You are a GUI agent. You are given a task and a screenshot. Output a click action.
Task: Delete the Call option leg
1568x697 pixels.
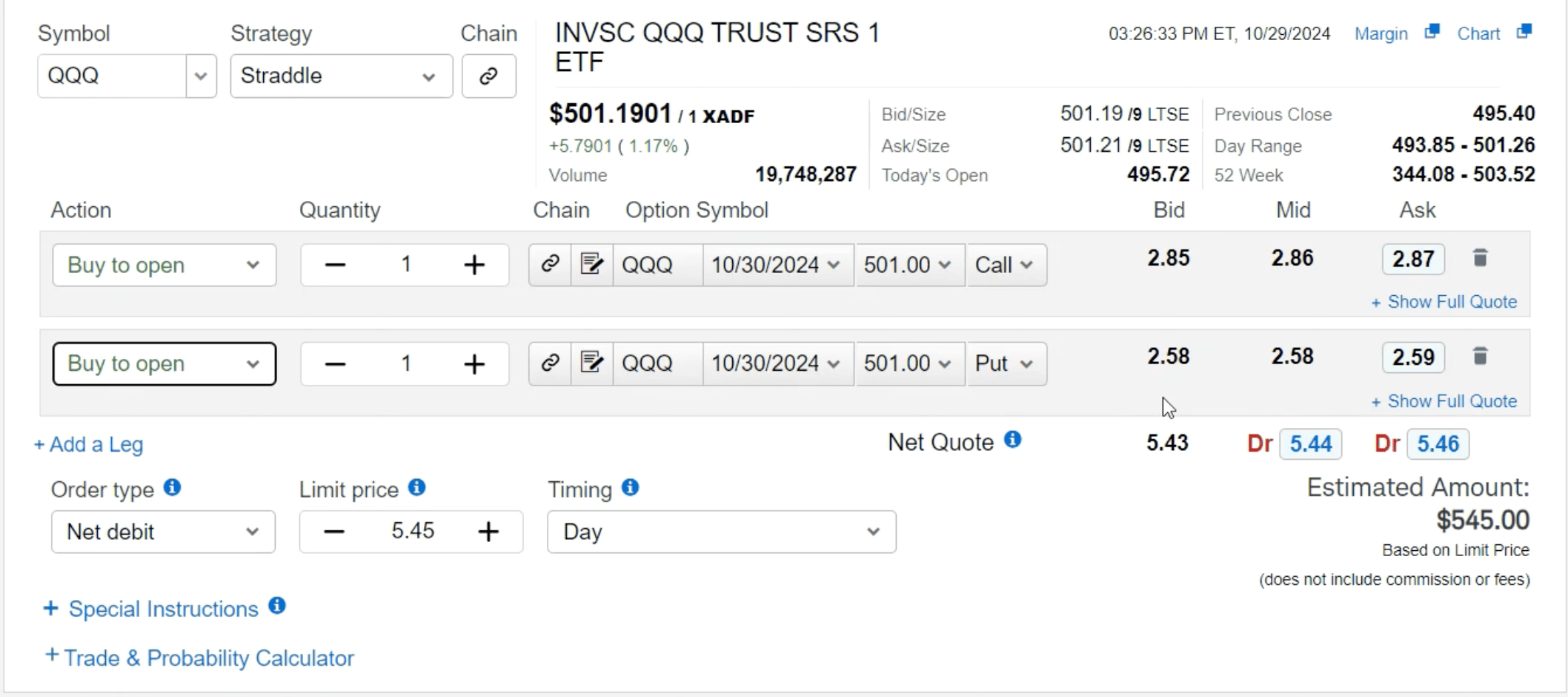click(x=1480, y=258)
